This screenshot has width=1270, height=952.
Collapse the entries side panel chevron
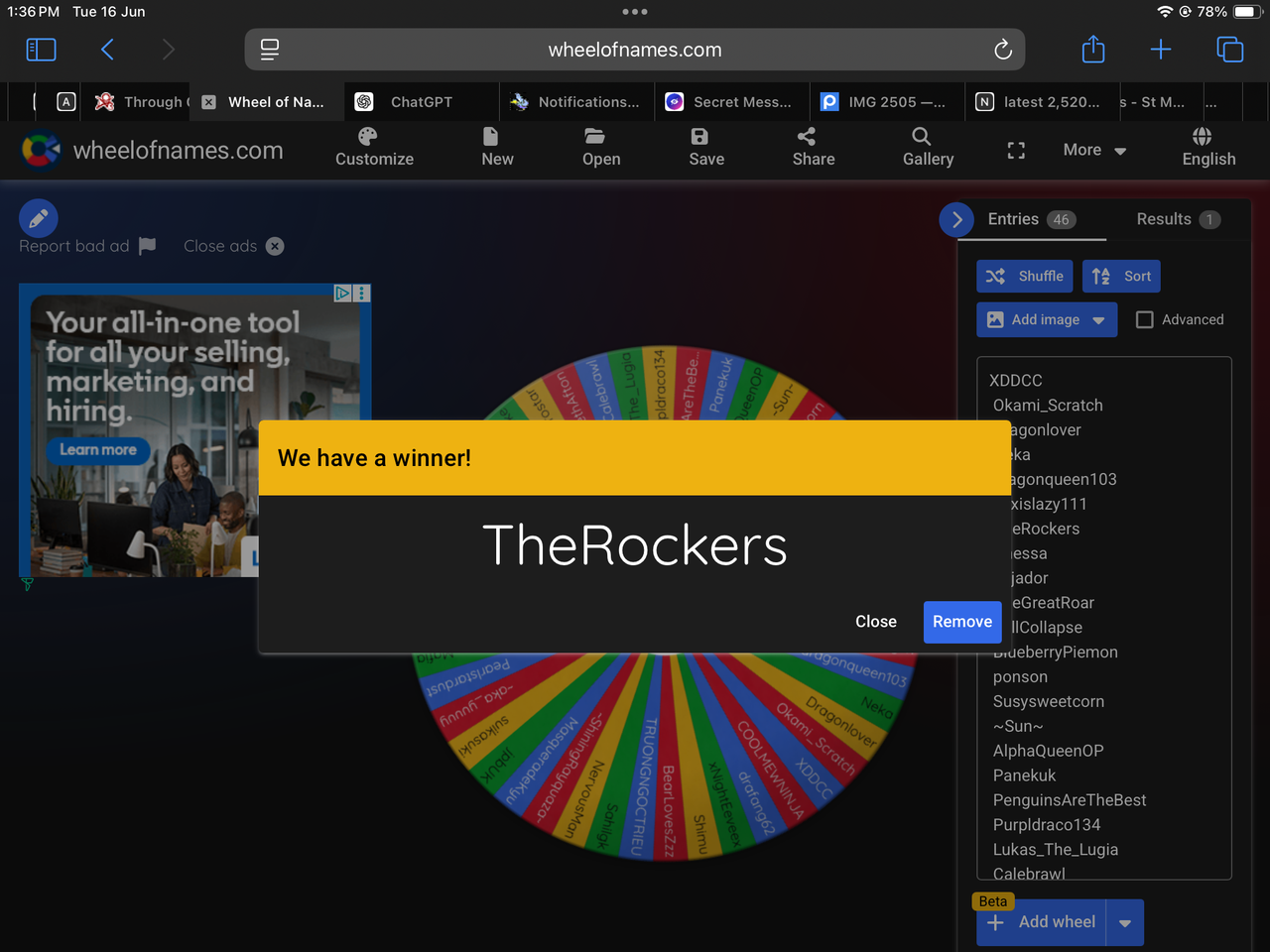click(x=956, y=220)
